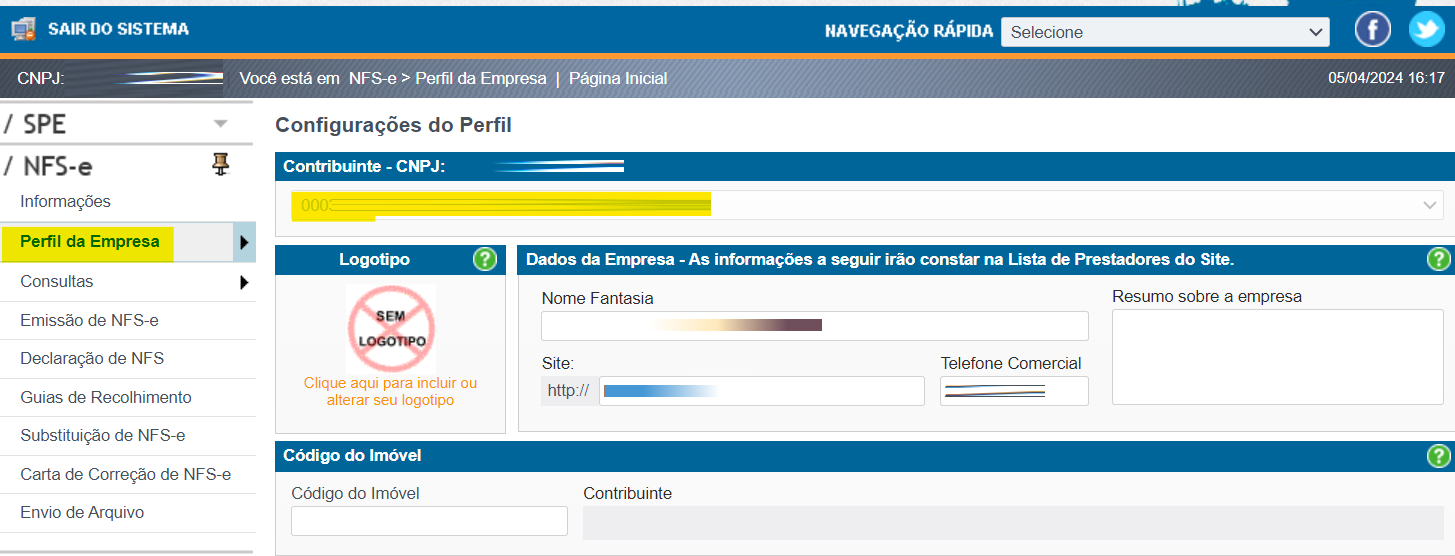Open help icon in Dados da Empresa header

1438,260
